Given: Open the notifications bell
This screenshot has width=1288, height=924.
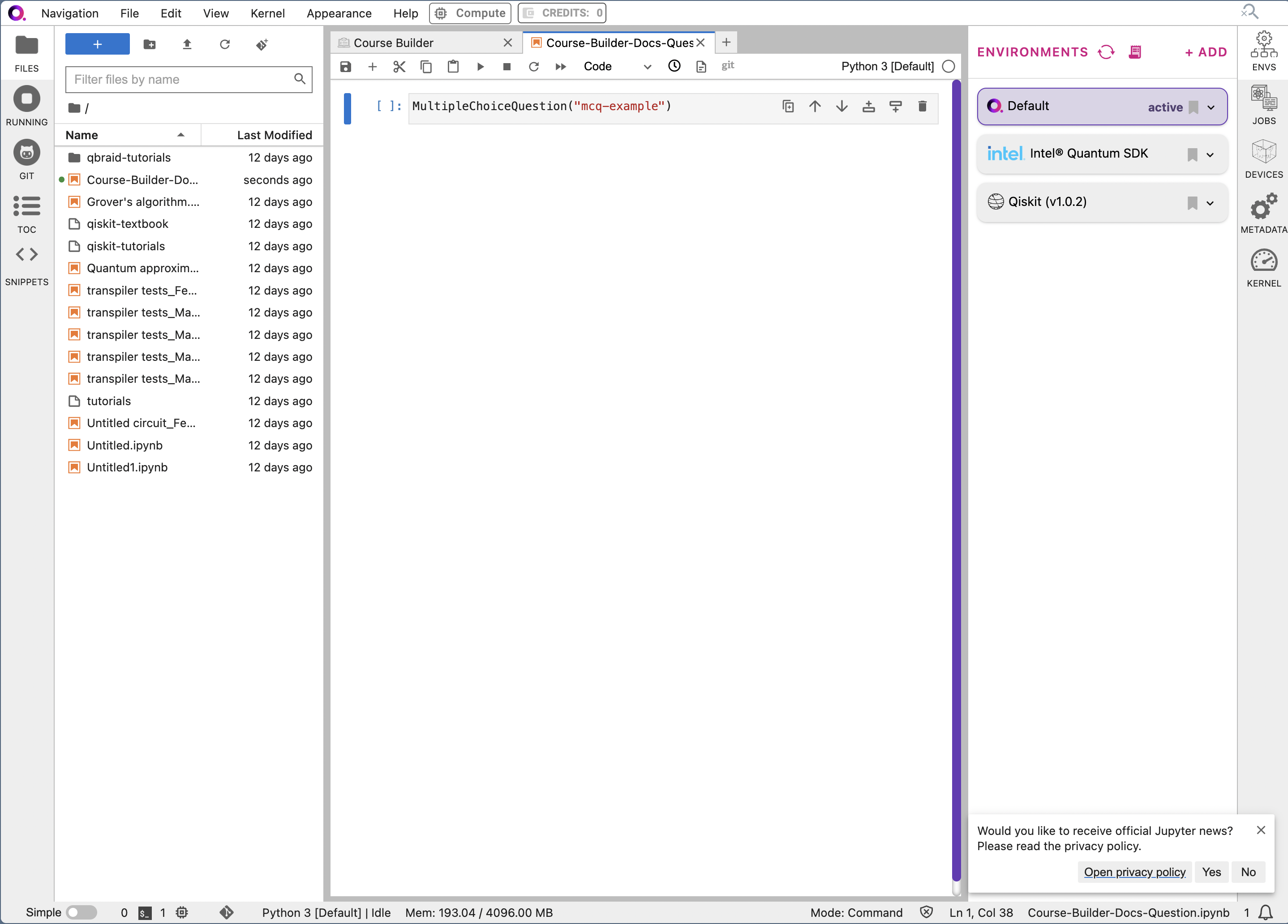Looking at the screenshot, I should (x=1265, y=913).
